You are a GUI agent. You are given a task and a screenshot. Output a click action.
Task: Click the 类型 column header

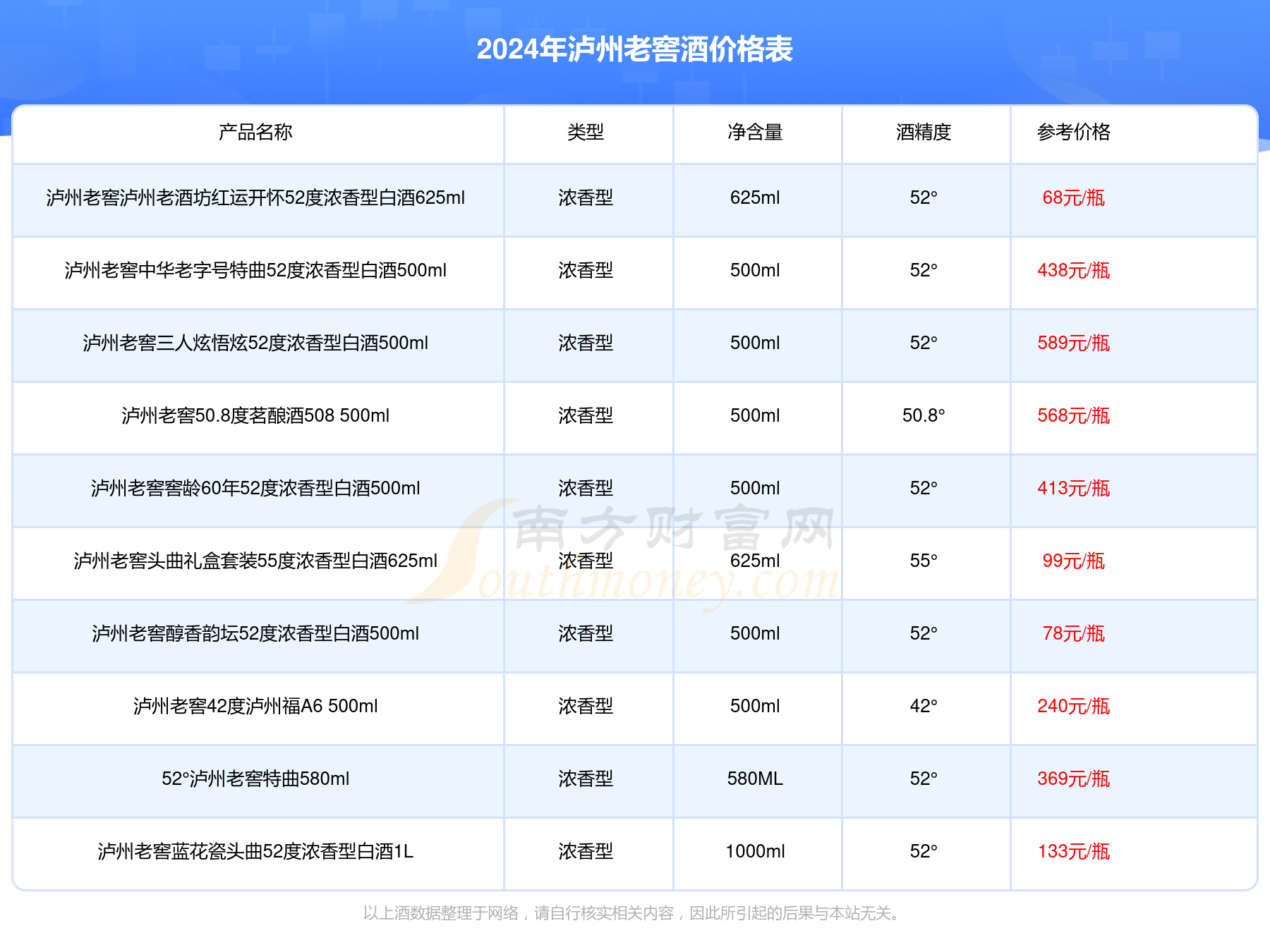pyautogui.click(x=586, y=132)
